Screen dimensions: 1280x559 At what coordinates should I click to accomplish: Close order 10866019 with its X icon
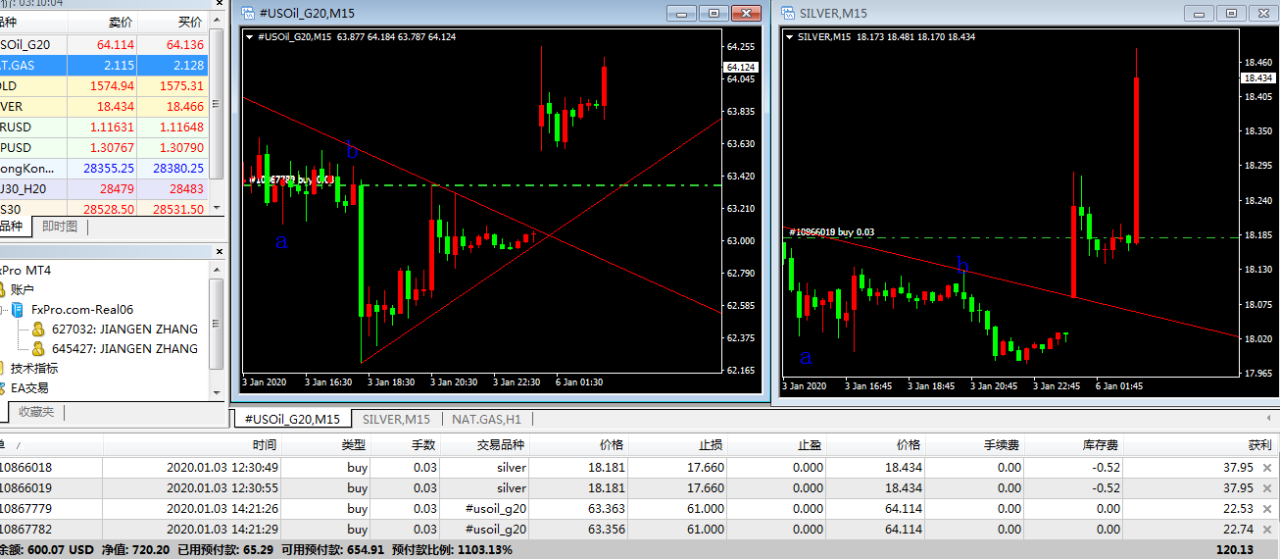click(x=1268, y=488)
